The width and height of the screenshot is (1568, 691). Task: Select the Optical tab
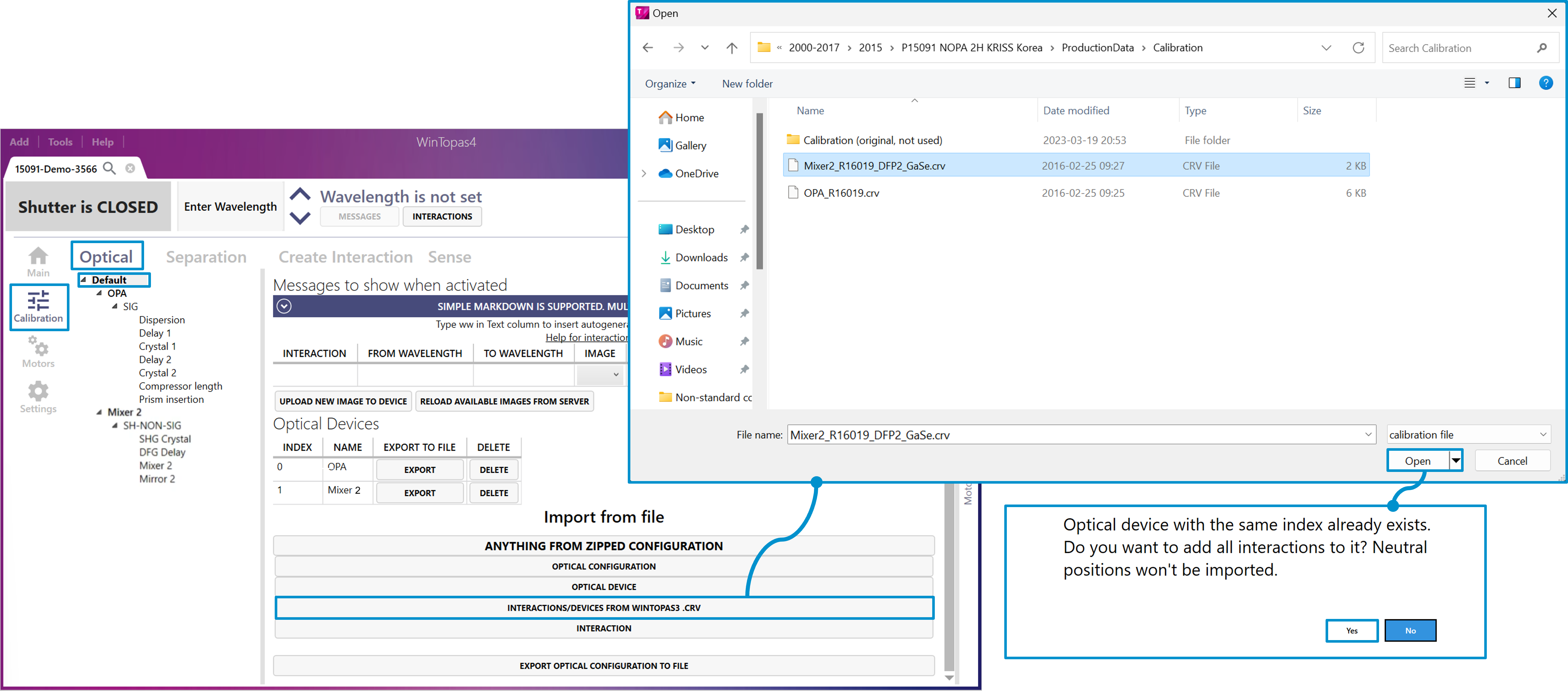107,256
